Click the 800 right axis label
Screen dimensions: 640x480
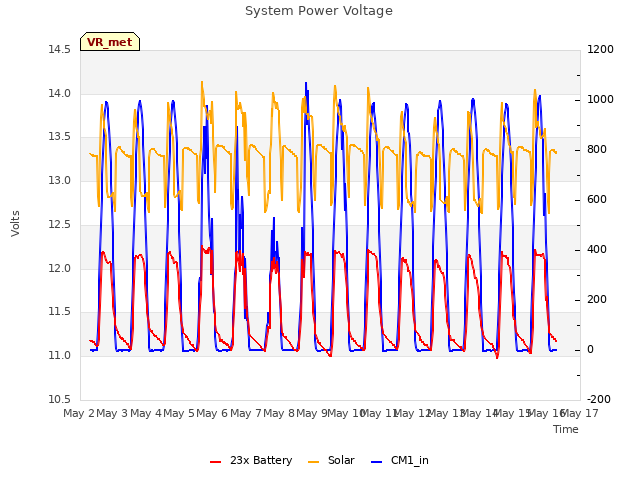point(597,150)
